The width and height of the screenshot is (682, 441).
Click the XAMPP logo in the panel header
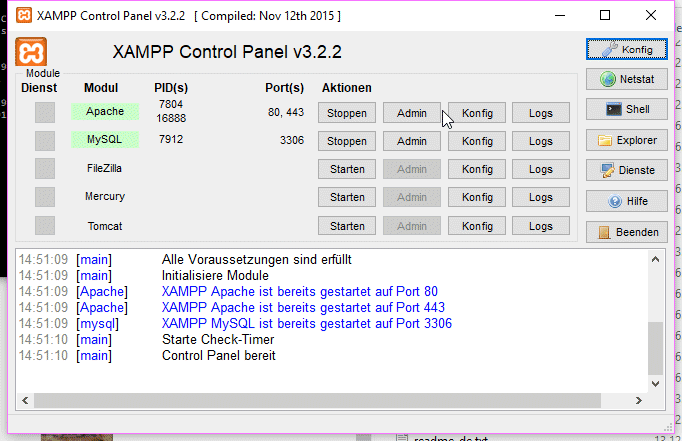pyautogui.click(x=31, y=52)
